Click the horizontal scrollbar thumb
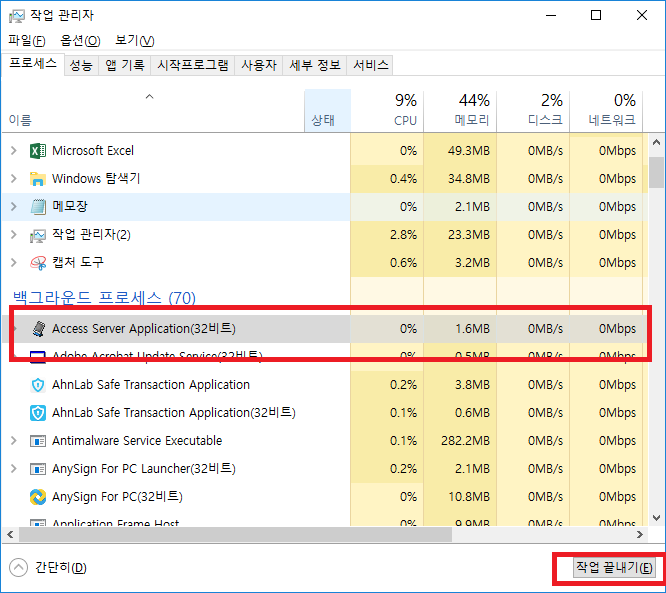 (236, 534)
